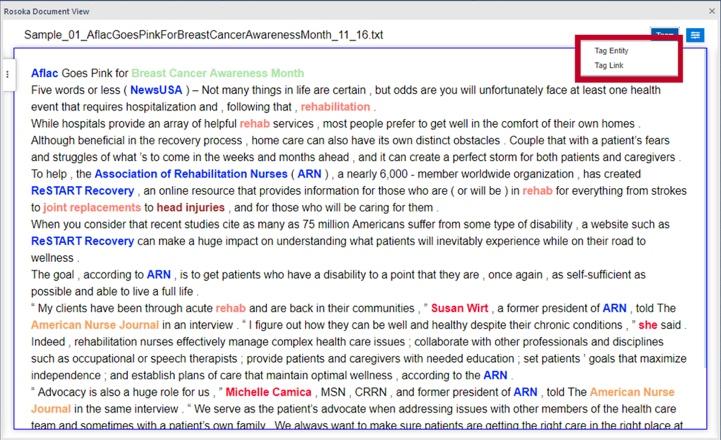Click the three-dot side panel handle
The image size is (721, 440).
pos(8,74)
